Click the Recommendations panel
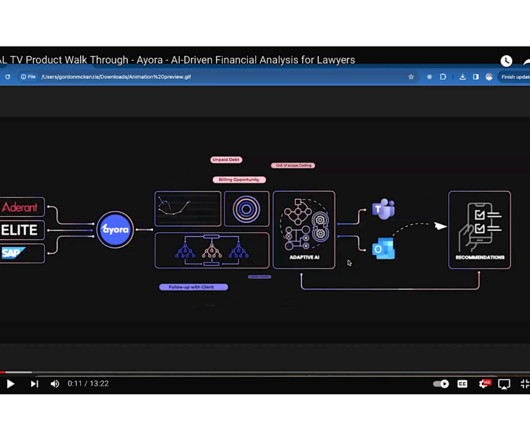530x442 pixels. point(479,230)
